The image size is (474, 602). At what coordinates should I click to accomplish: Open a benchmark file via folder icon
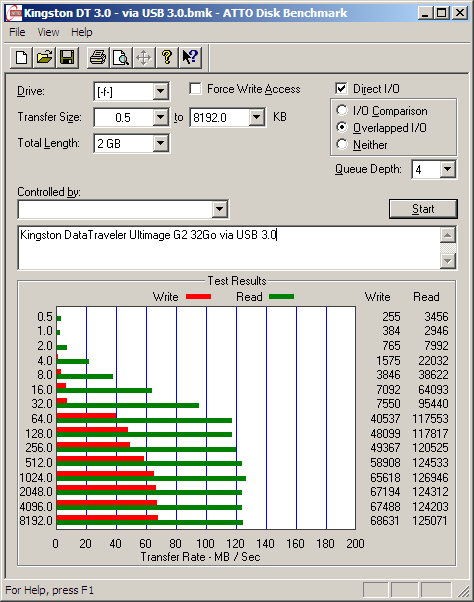click(45, 58)
